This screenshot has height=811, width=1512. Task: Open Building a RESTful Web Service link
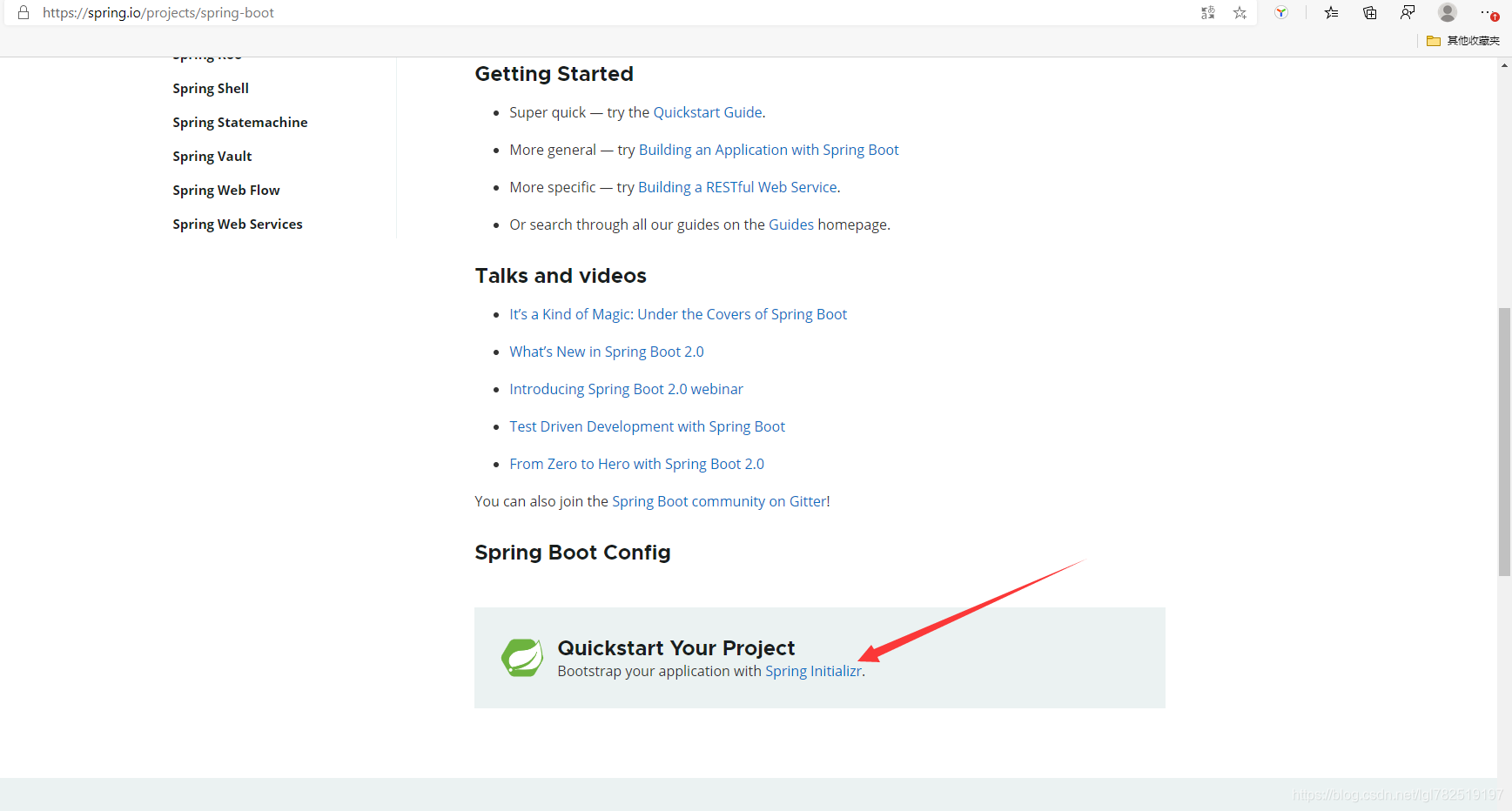737,187
